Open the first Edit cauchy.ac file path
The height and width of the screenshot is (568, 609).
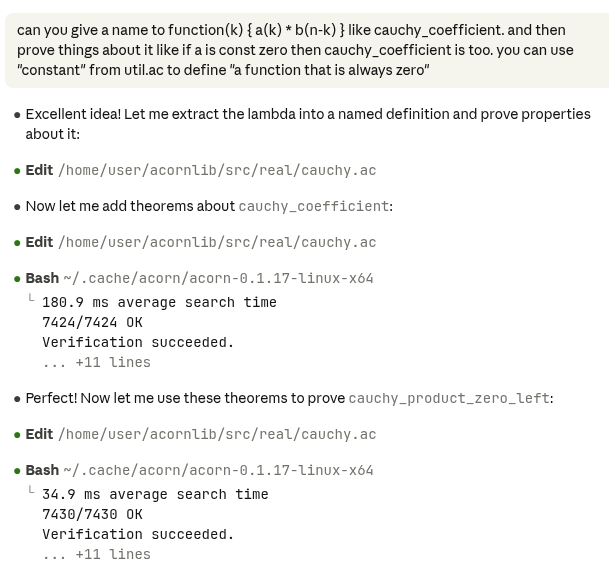point(217,171)
